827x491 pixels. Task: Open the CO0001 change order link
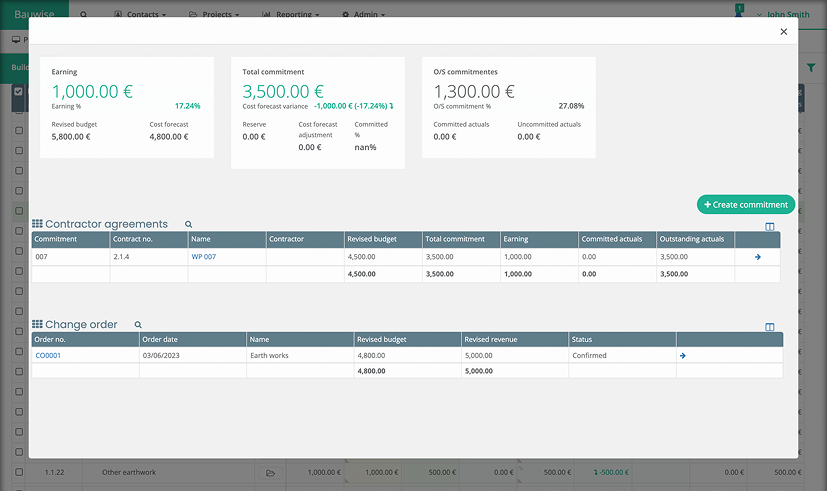(x=48, y=356)
